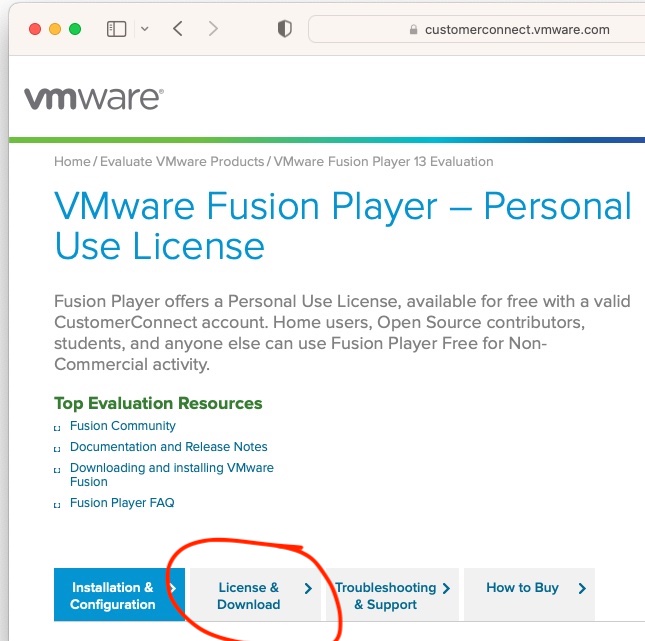Viewport: 645px width, 641px height.
Task: Select the Installation & Configuration tab
Action: pyautogui.click(x=113, y=596)
